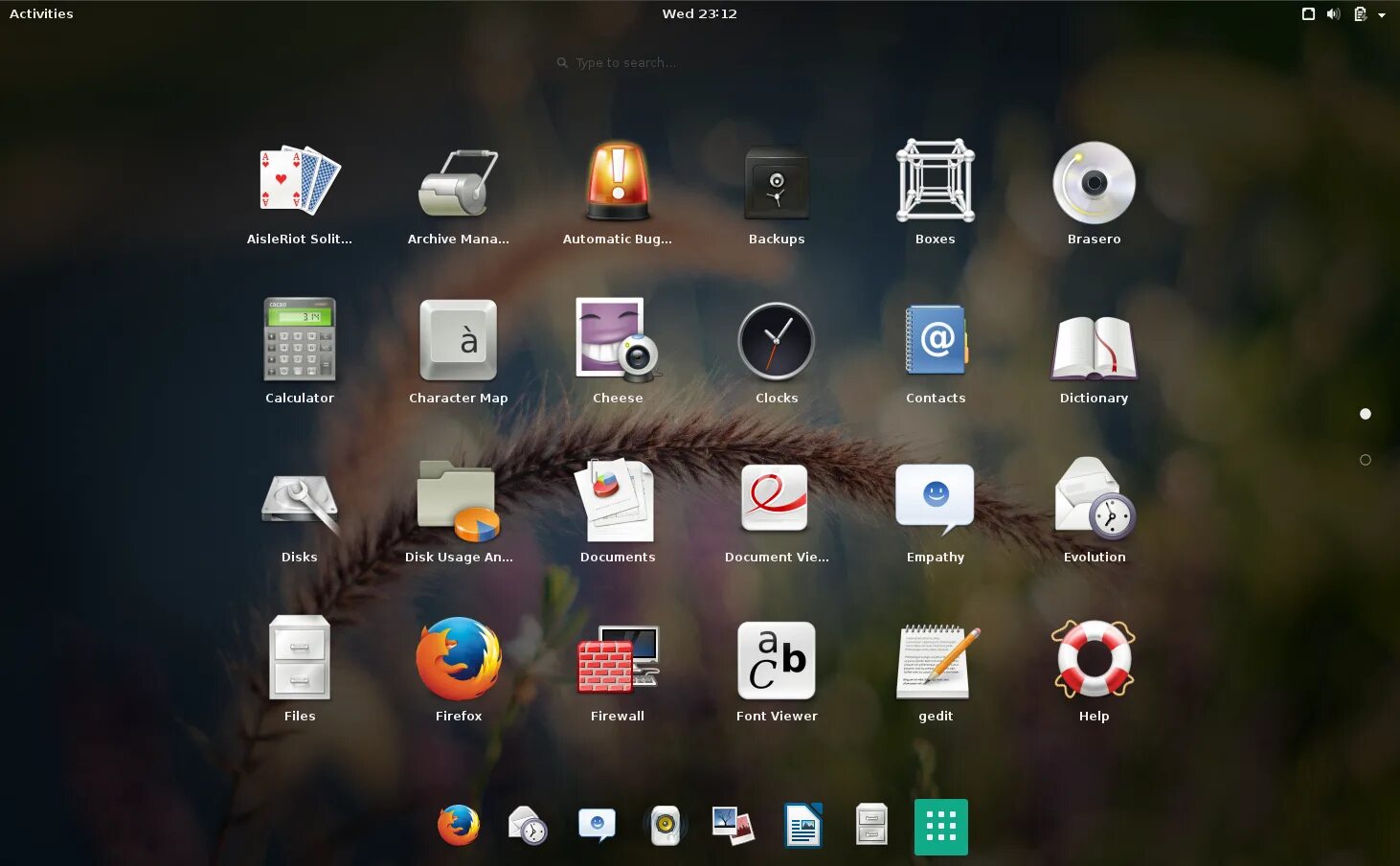Click the window indicator in top bar
Image resolution: width=1400 pixels, height=866 pixels.
coord(1308,13)
